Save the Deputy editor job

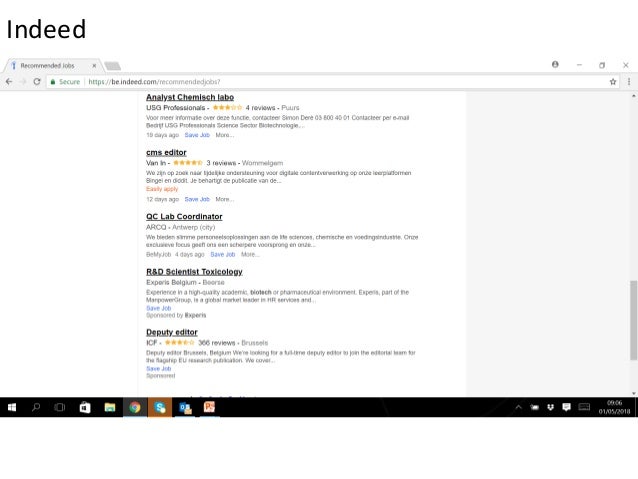[159, 369]
